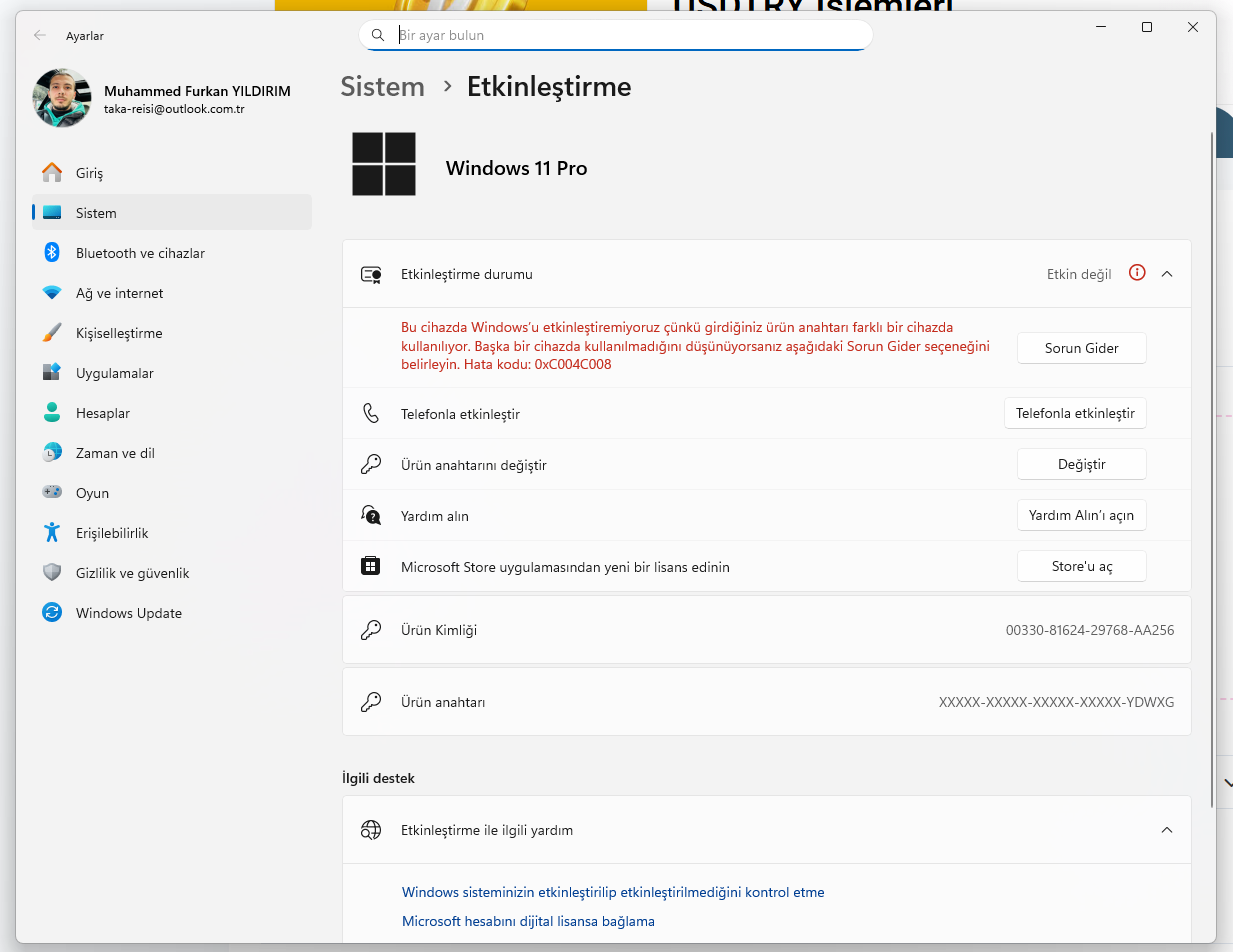The height and width of the screenshot is (952, 1233).
Task: Open 'Microsoft hesabını dijital lisansa bağlama' link
Action: [x=528, y=921]
